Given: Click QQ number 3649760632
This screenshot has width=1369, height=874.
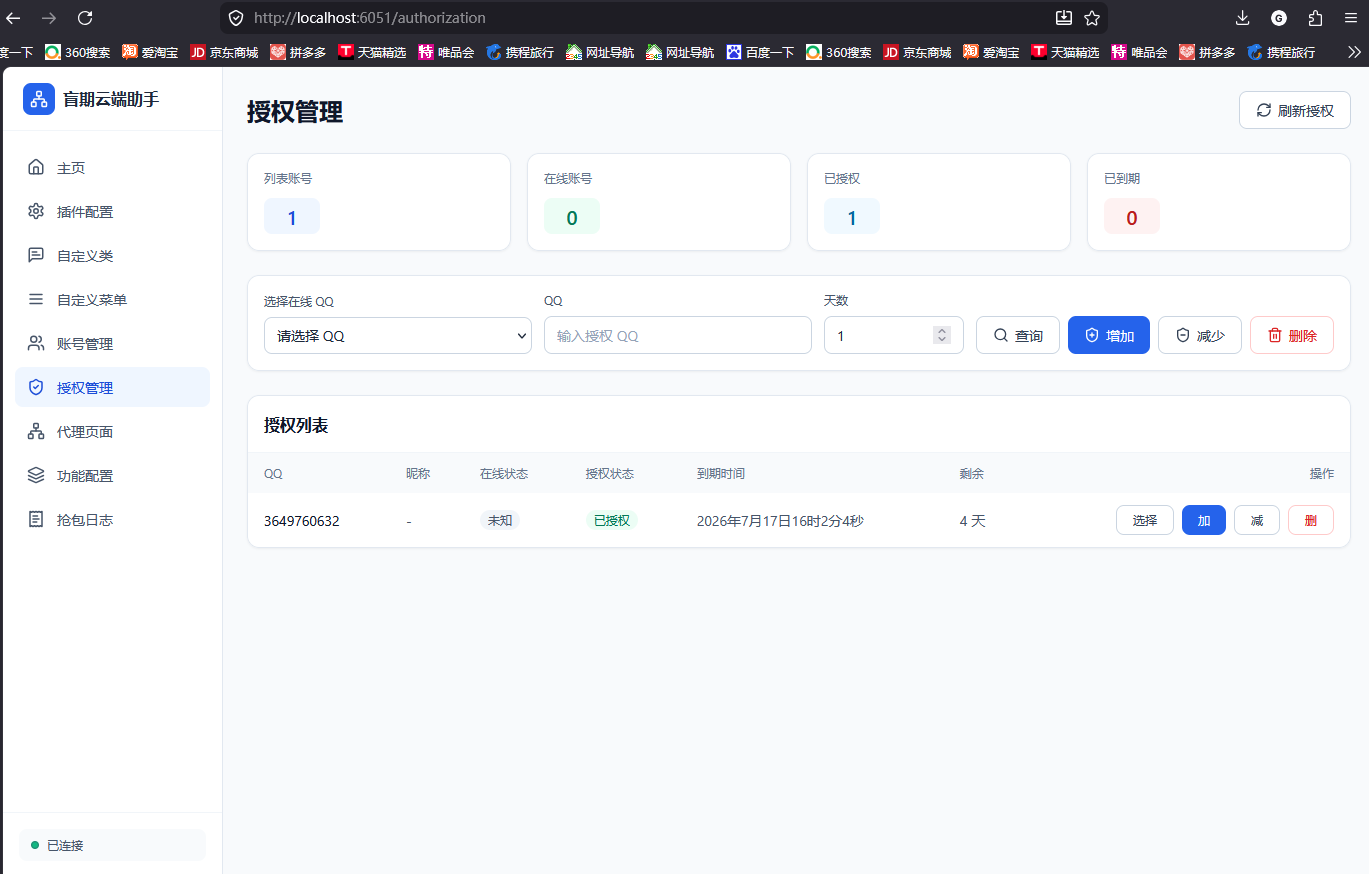Looking at the screenshot, I should 302,521.
